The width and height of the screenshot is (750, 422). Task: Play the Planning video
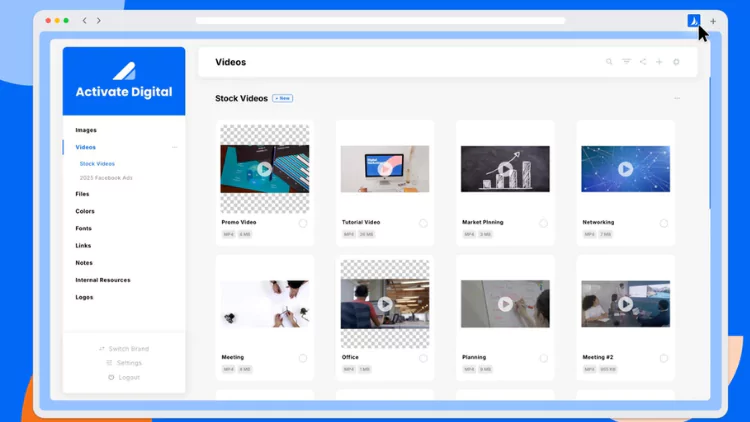(505, 304)
